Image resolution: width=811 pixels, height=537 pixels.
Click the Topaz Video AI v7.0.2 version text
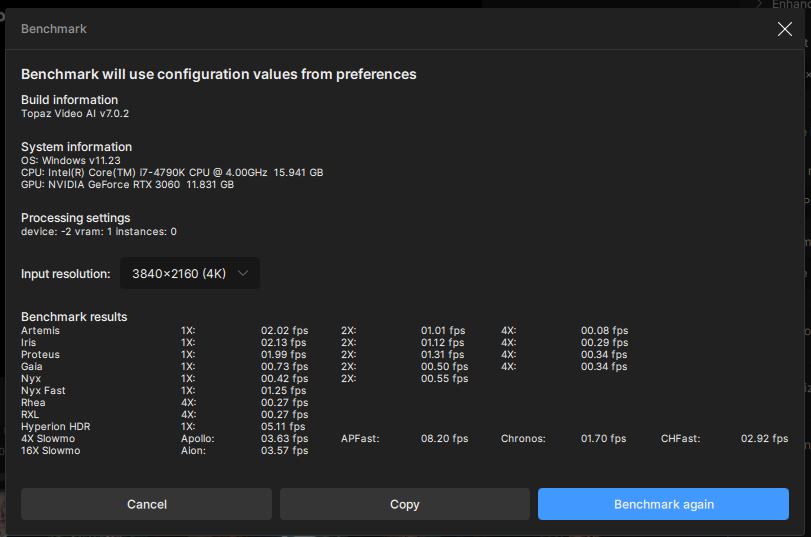click(x=75, y=114)
